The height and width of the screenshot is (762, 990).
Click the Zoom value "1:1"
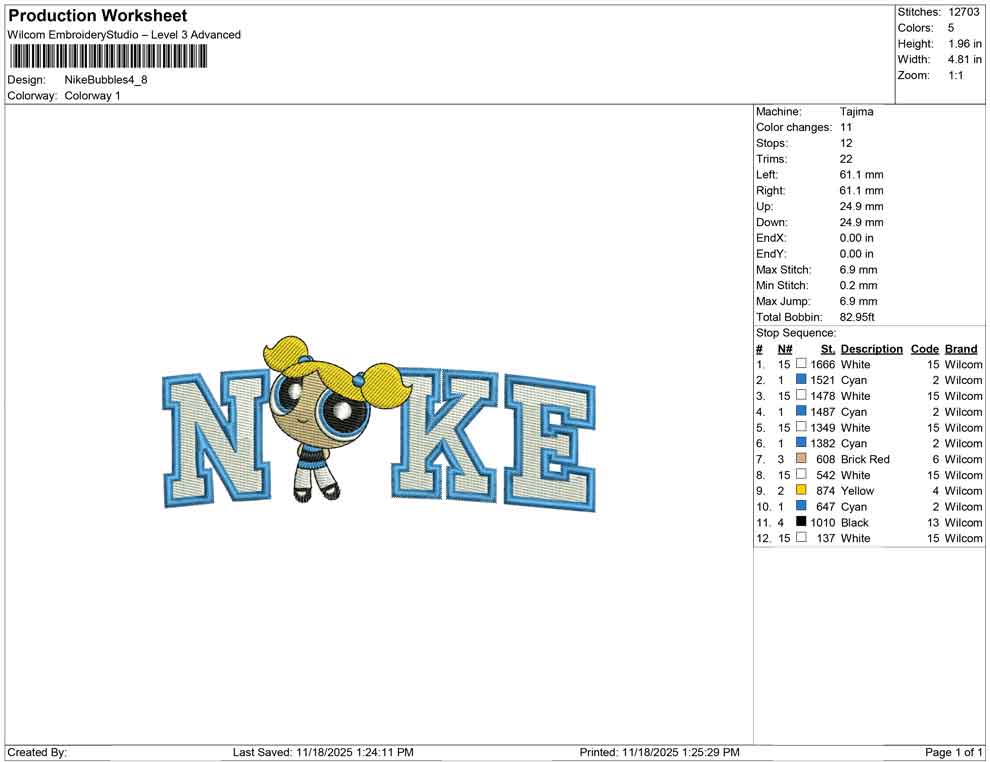[956, 75]
